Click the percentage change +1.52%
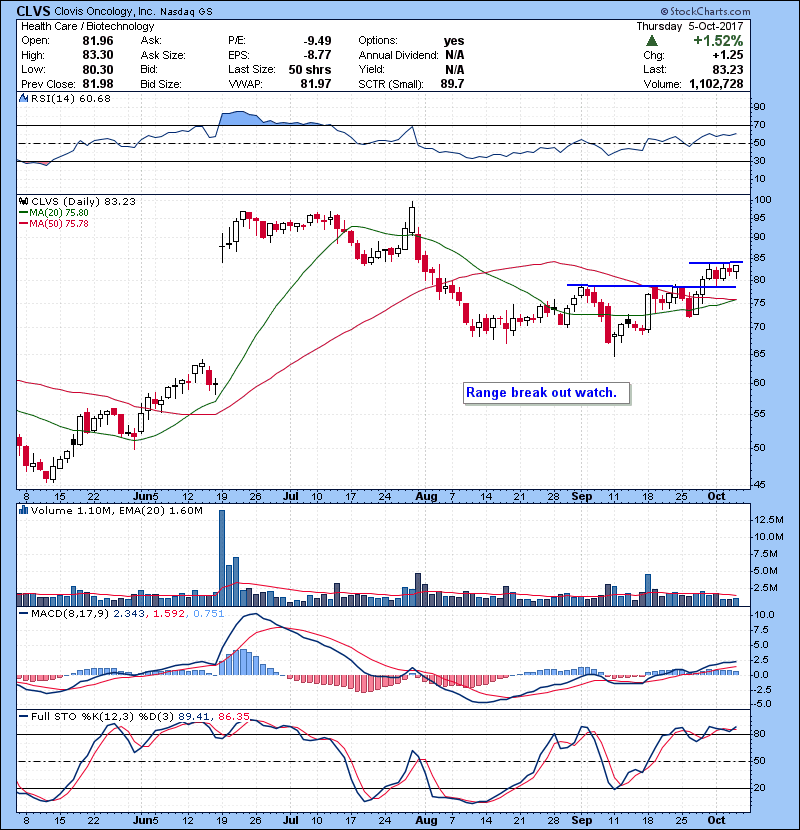800x830 pixels. coord(718,41)
